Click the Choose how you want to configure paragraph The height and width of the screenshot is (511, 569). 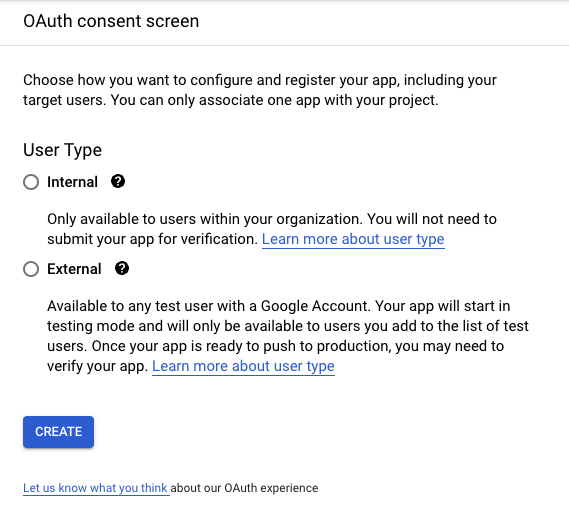click(x=260, y=90)
